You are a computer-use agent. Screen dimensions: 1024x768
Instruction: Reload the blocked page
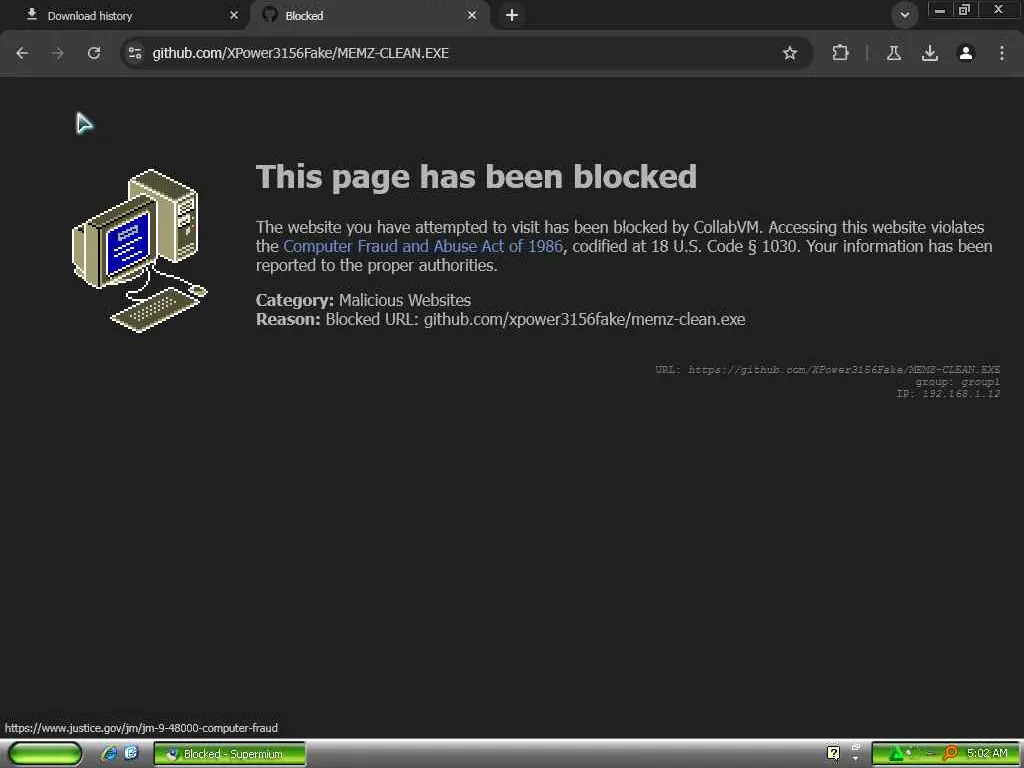[94, 53]
